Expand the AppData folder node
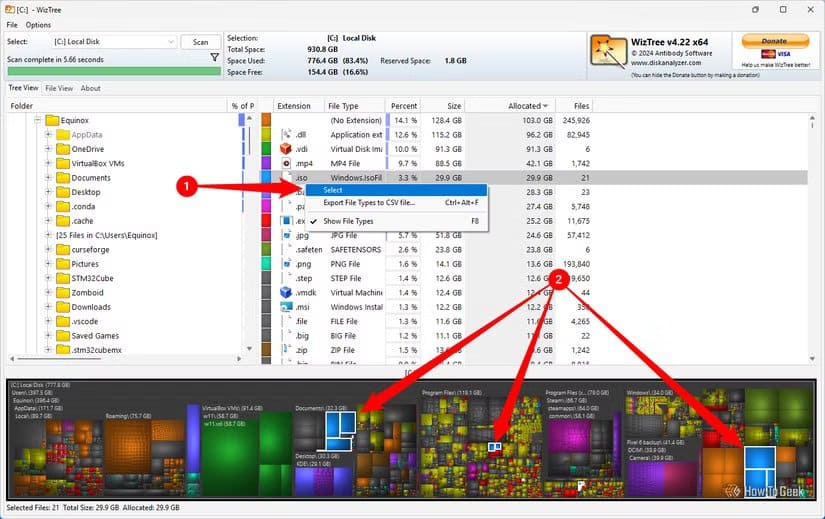This screenshot has width=825, height=519. pos(48,135)
